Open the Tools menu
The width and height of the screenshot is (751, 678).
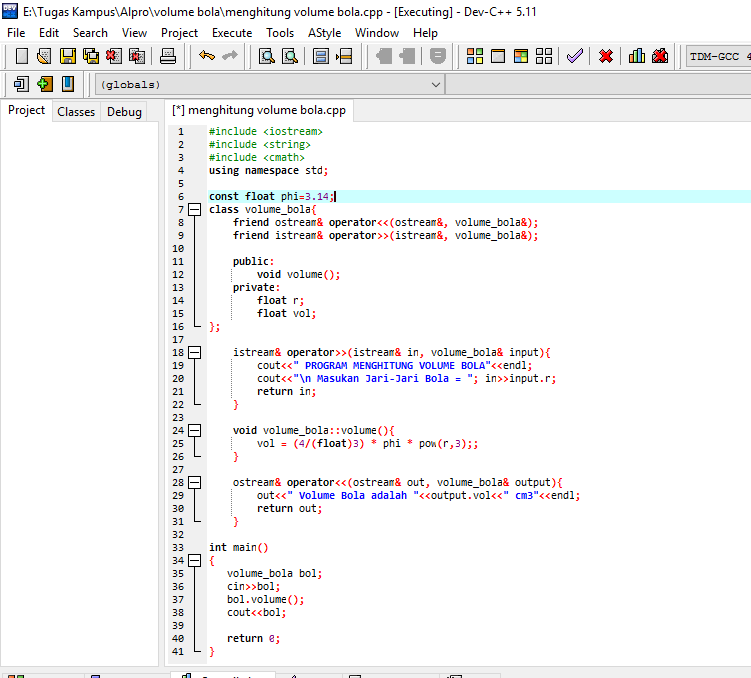pos(280,33)
